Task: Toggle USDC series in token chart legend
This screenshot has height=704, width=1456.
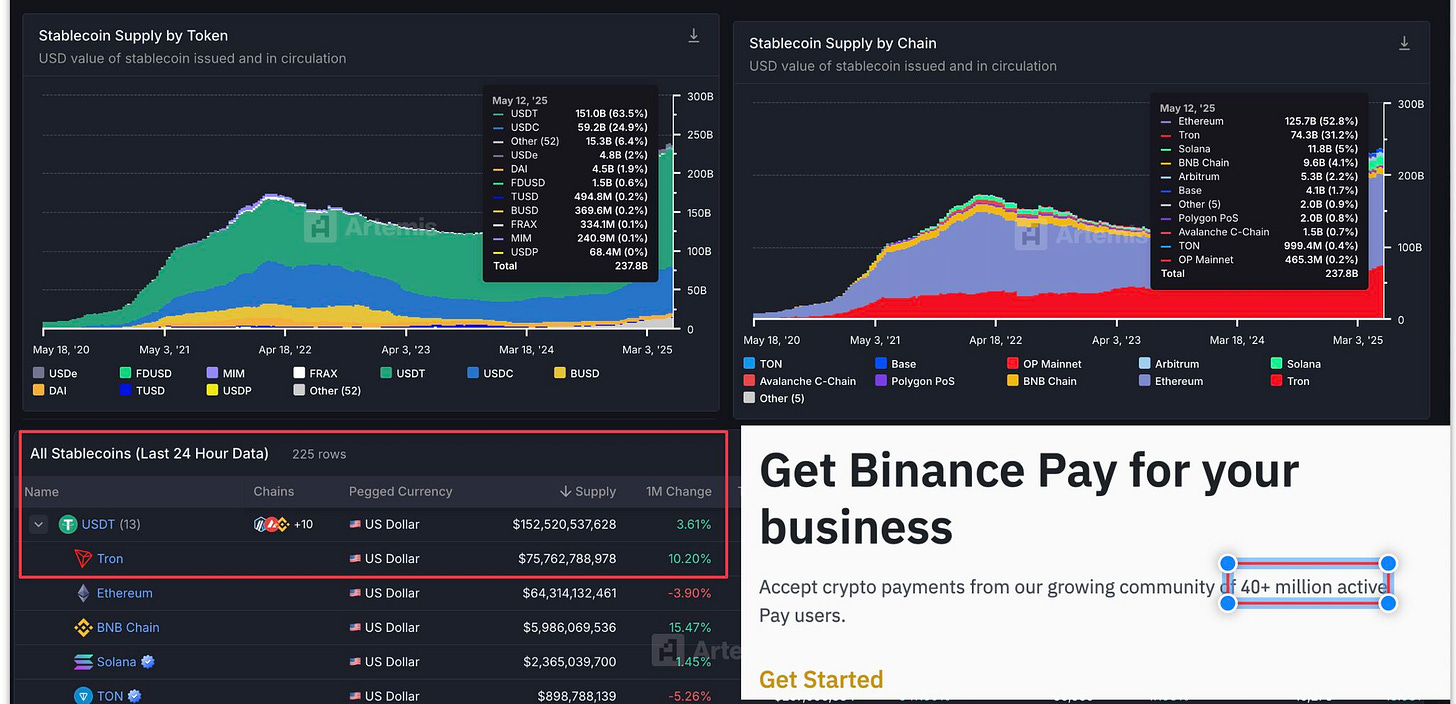Action: (490, 373)
